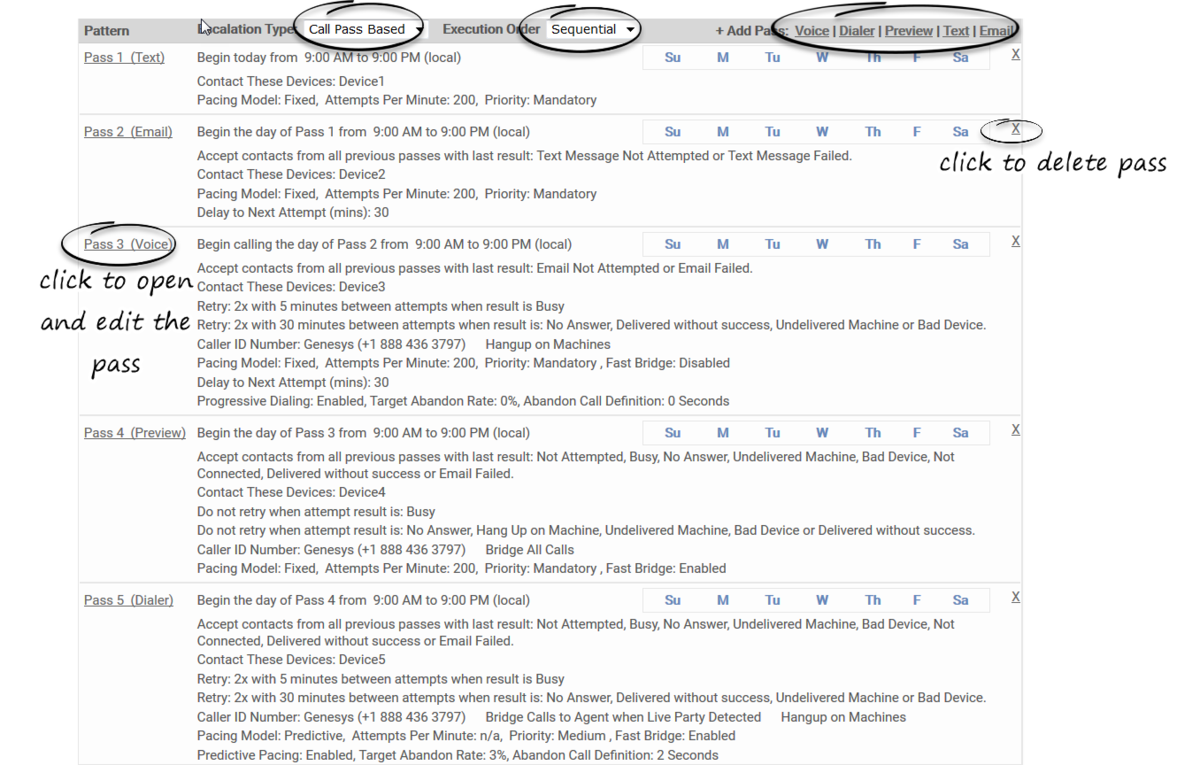Toggle Thursday for Pass 4

[x=873, y=433]
